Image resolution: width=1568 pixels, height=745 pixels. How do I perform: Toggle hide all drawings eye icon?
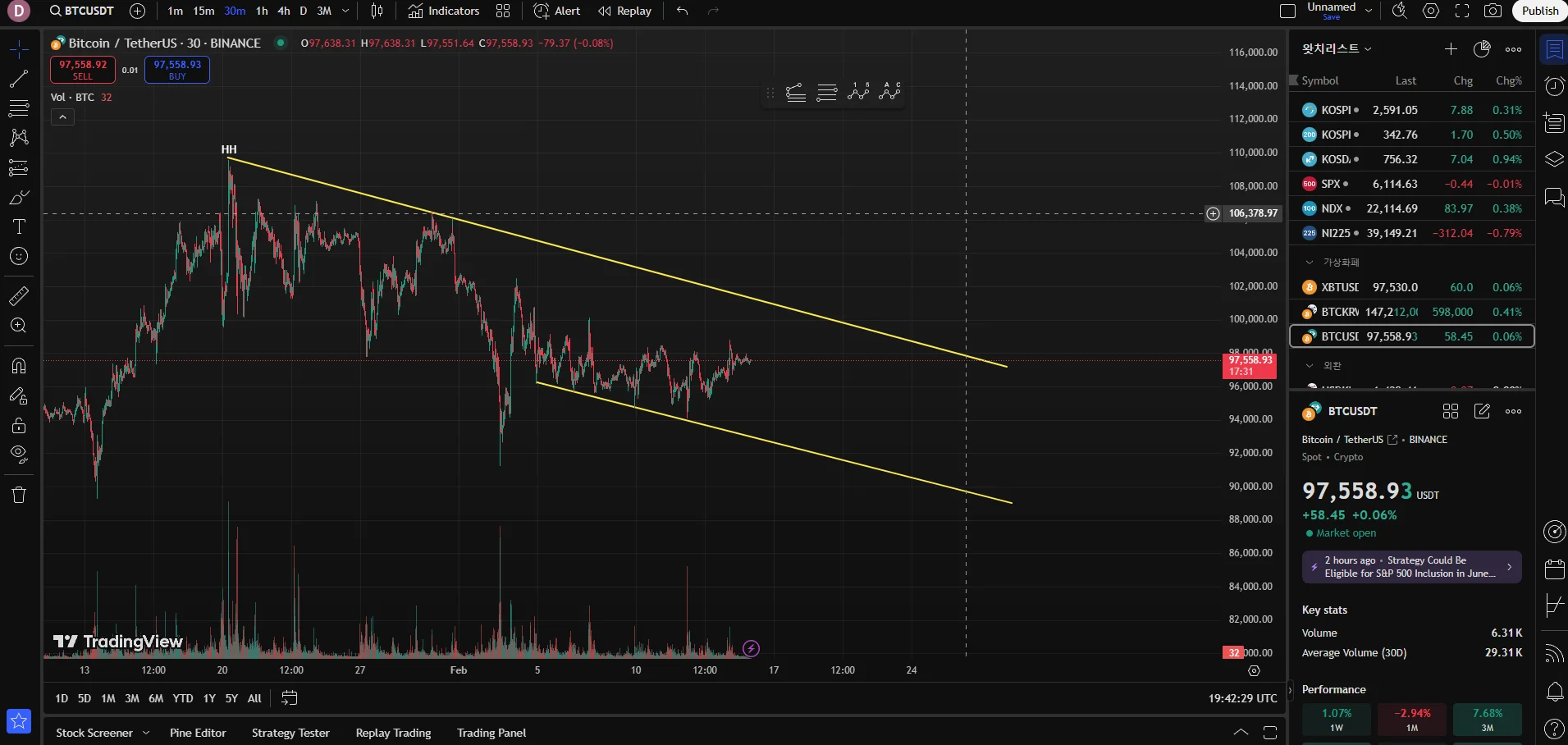click(19, 455)
